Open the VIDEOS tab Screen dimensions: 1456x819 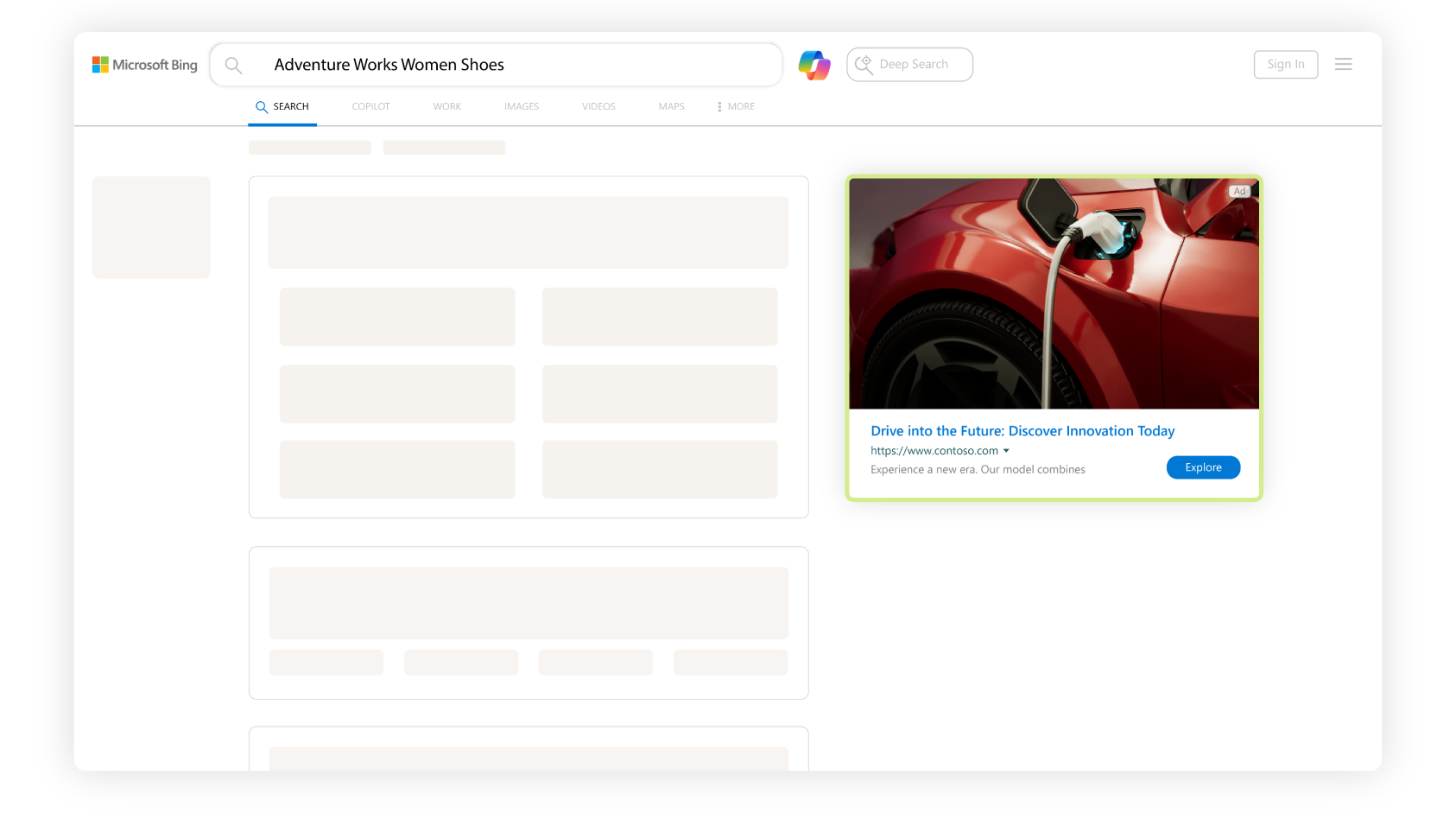click(x=598, y=106)
